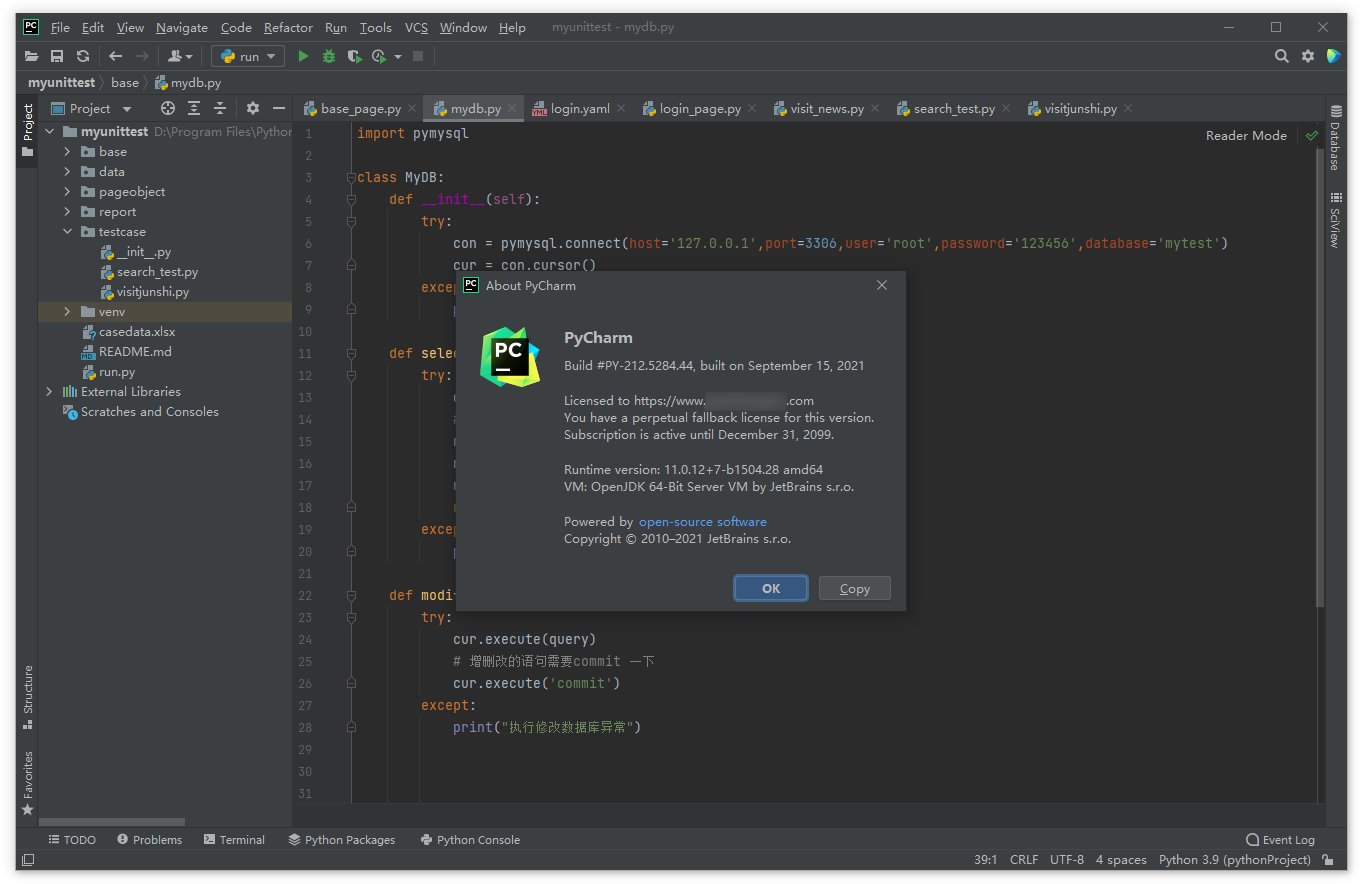The image size is (1361, 884).
Task: Toggle Reader Mode in the editor
Action: (x=1246, y=135)
